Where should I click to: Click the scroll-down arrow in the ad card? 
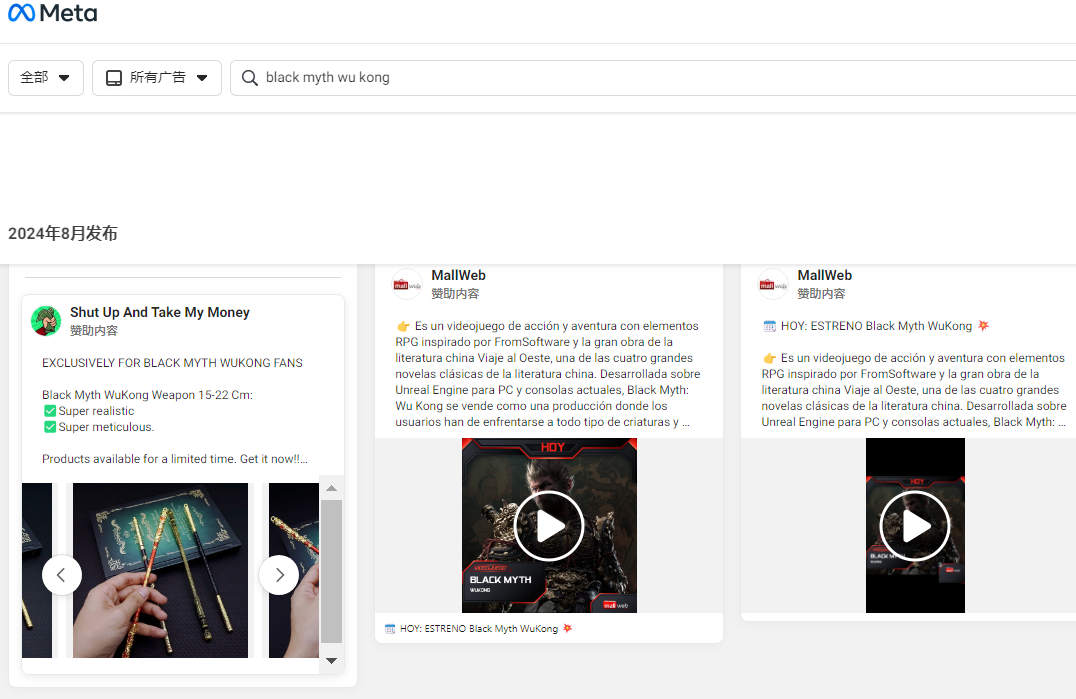[x=331, y=661]
